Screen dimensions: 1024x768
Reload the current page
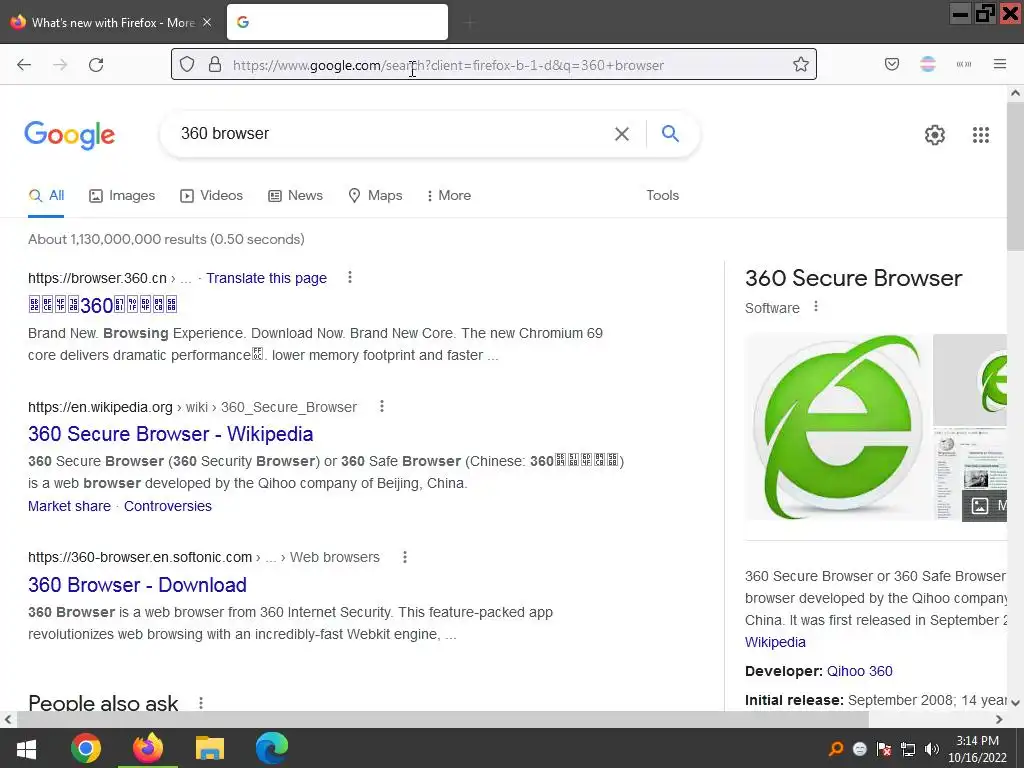pos(96,65)
